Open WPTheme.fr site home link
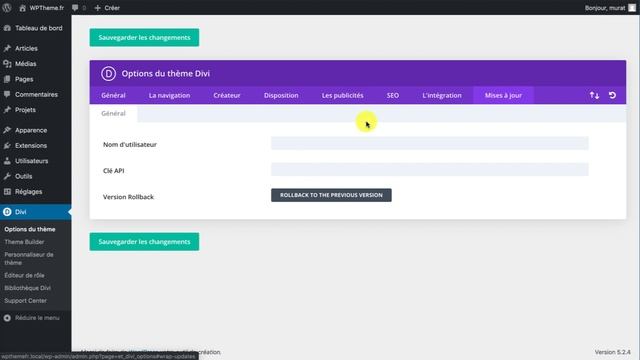This screenshot has width=640, height=360. click(x=42, y=8)
